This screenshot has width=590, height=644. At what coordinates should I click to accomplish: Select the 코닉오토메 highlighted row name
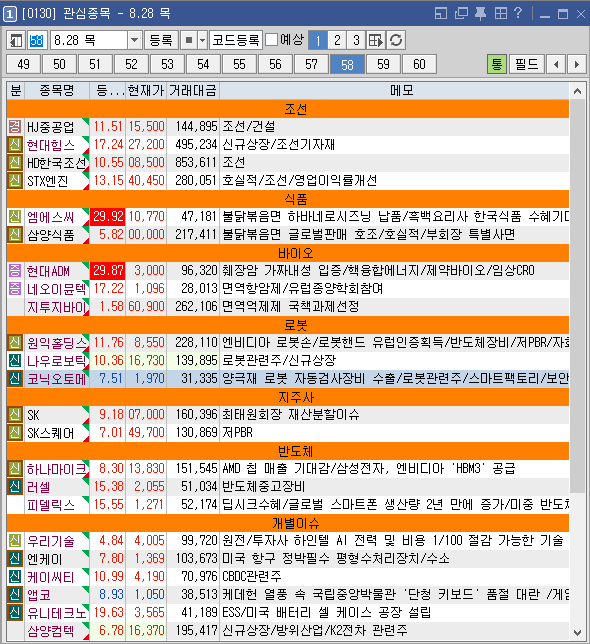coord(56,379)
